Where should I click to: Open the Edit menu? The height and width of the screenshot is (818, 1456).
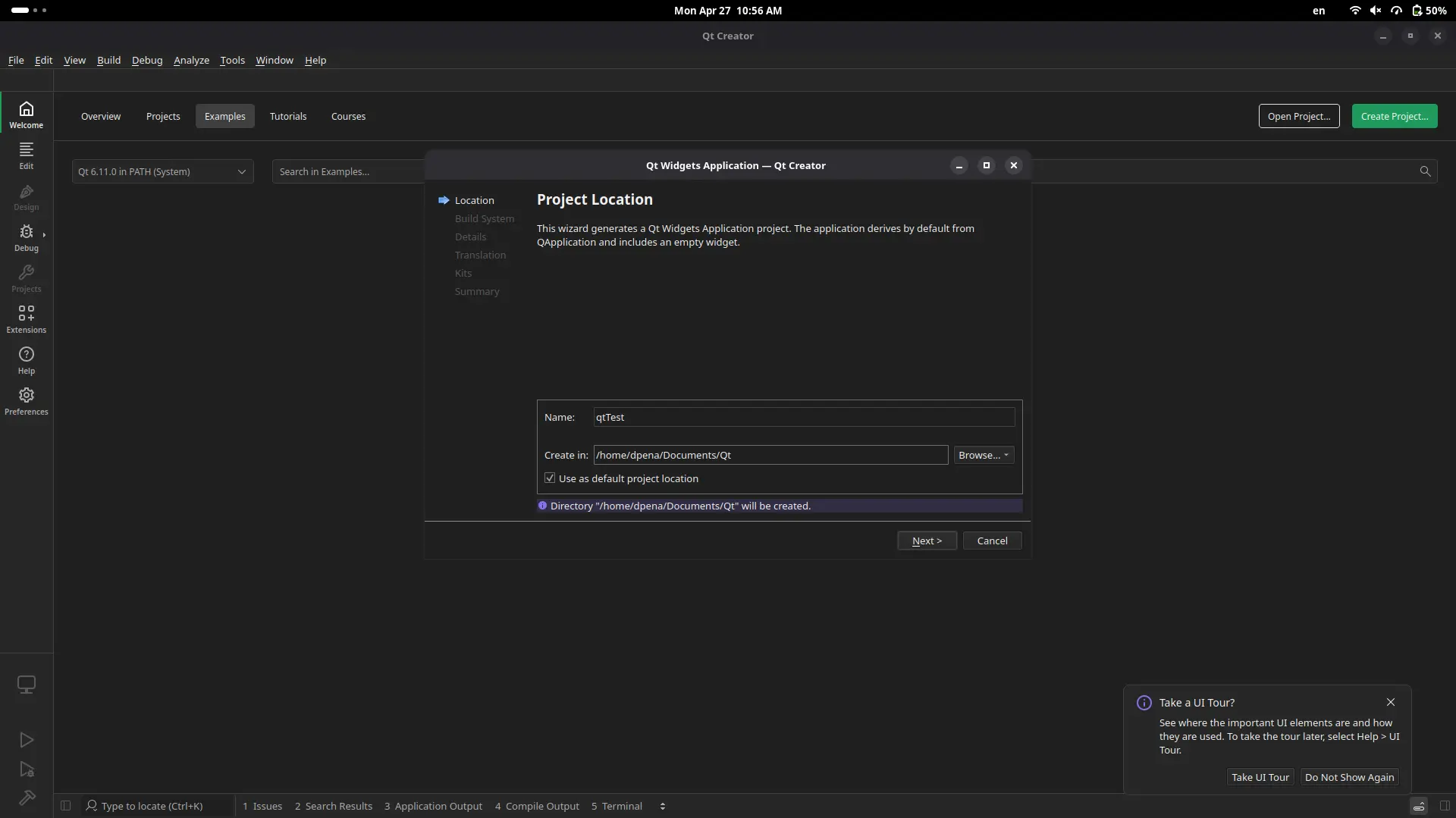click(44, 60)
